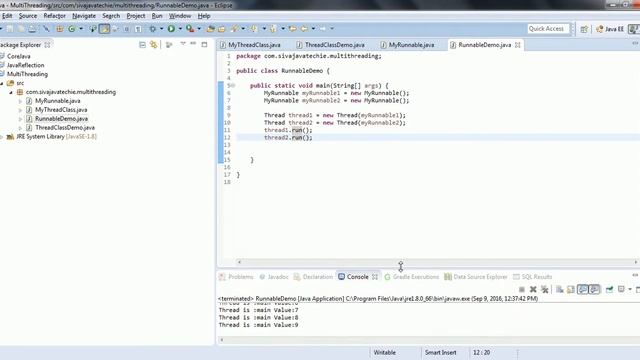Image resolution: width=640 pixels, height=360 pixels.
Task: Click Open Perspective icon near Java EE
Action: (x=584, y=29)
